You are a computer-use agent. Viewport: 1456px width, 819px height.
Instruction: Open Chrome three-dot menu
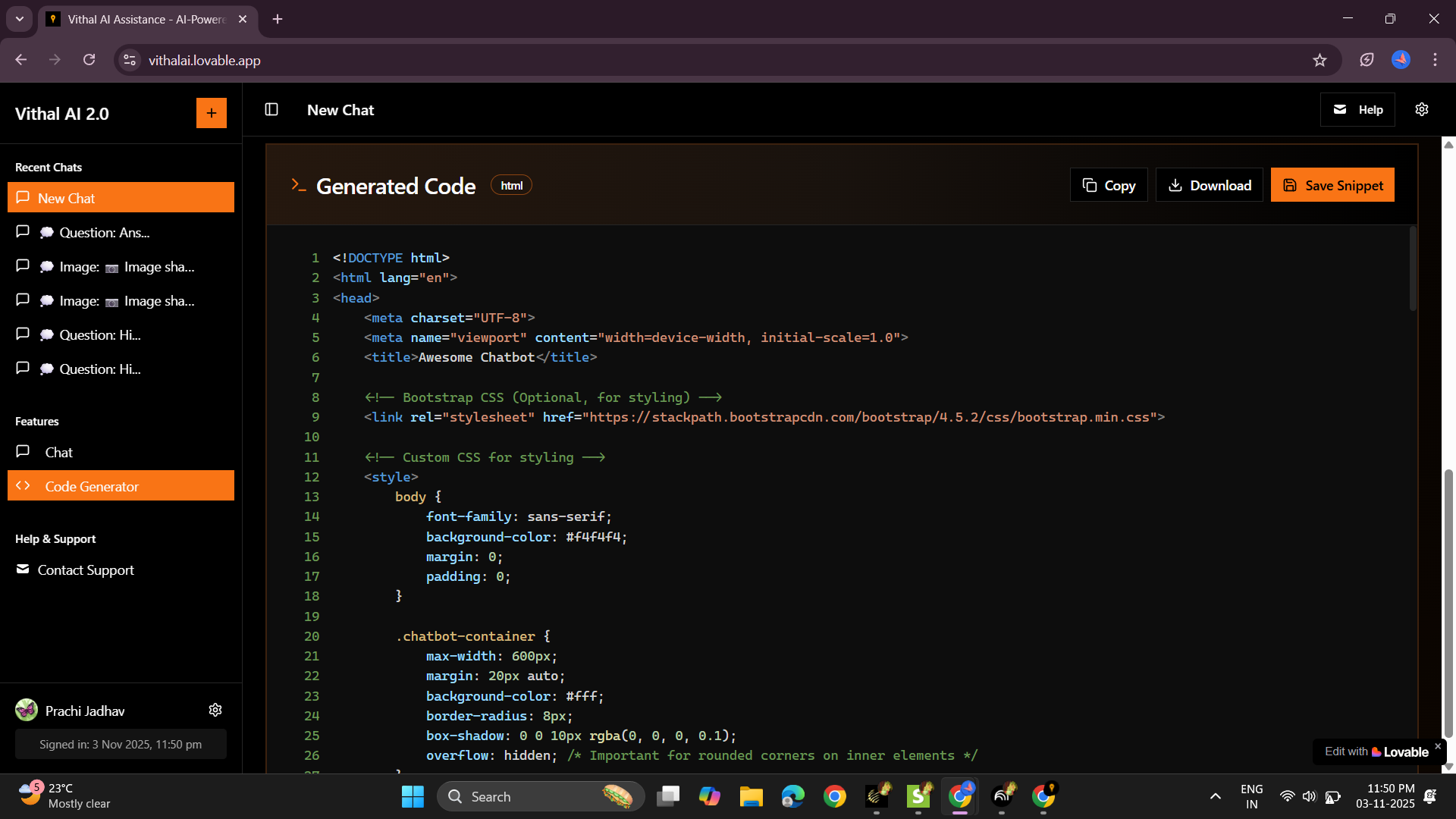1435,60
